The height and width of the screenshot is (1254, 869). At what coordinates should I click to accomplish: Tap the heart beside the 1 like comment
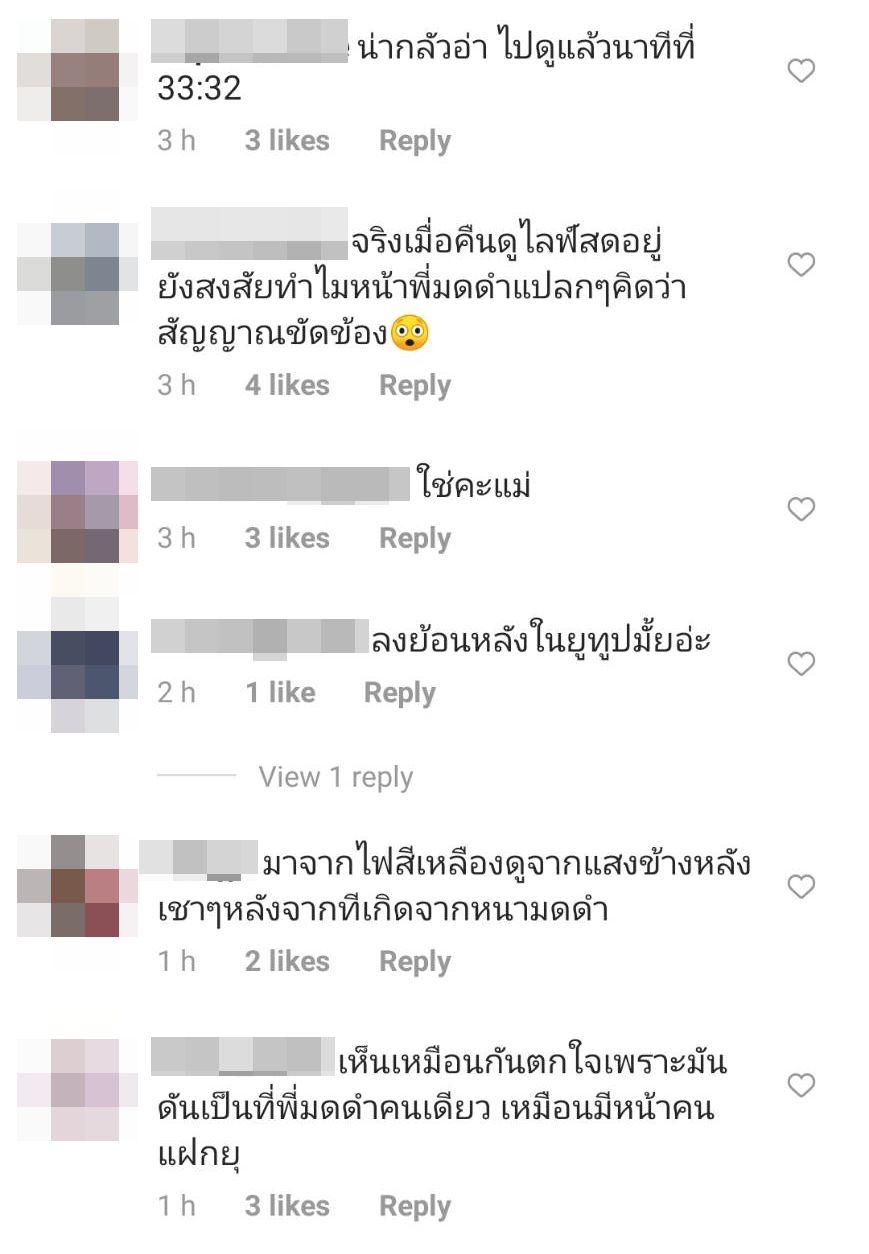pyautogui.click(x=802, y=664)
